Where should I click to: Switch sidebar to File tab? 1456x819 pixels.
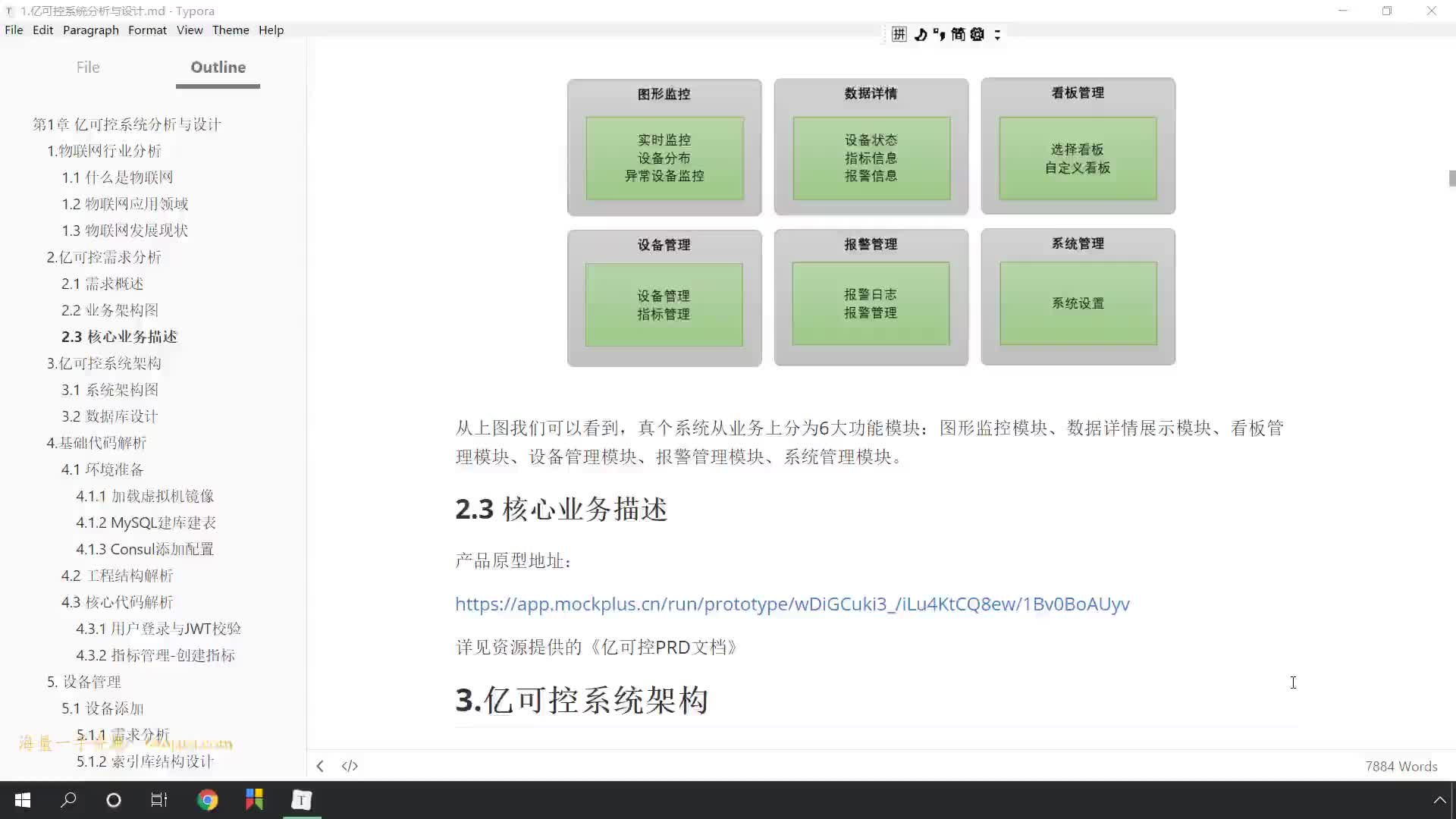click(x=88, y=67)
